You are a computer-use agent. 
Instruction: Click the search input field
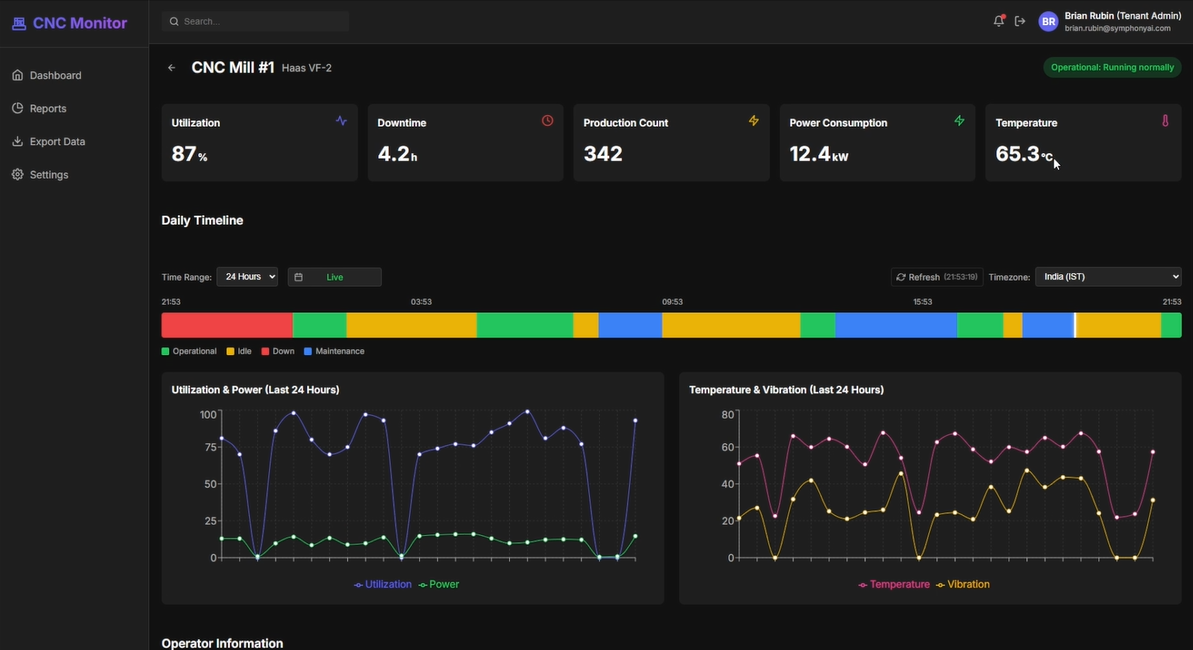[260, 21]
